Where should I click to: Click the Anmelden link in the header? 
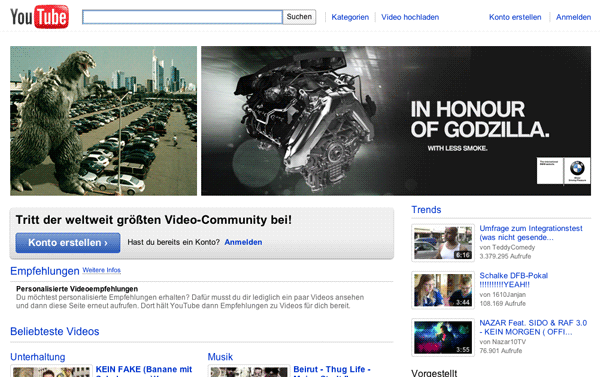[573, 17]
